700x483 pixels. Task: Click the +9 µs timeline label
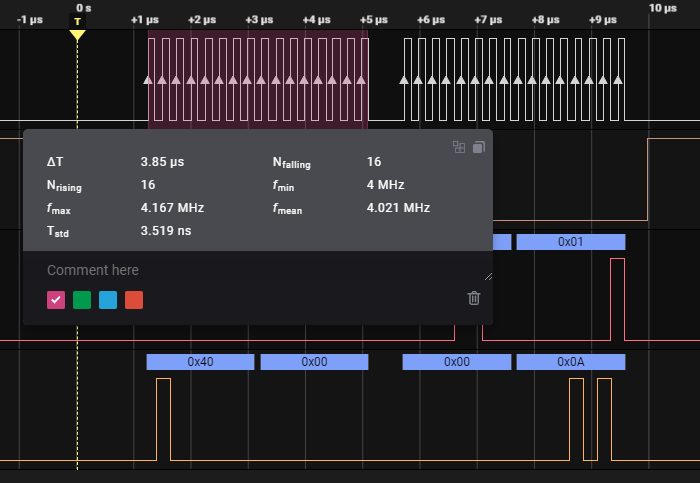(x=603, y=20)
